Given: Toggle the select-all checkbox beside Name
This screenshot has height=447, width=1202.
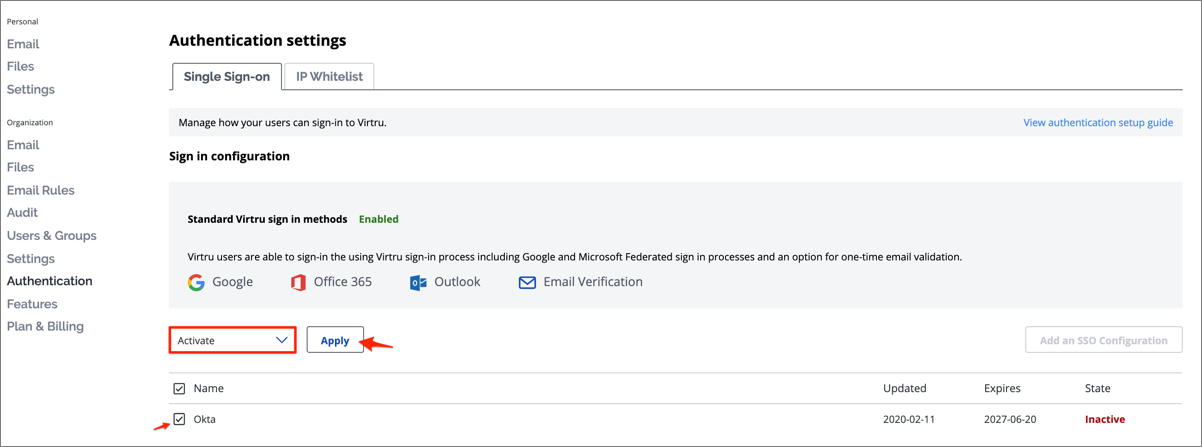Looking at the screenshot, I should coord(179,388).
